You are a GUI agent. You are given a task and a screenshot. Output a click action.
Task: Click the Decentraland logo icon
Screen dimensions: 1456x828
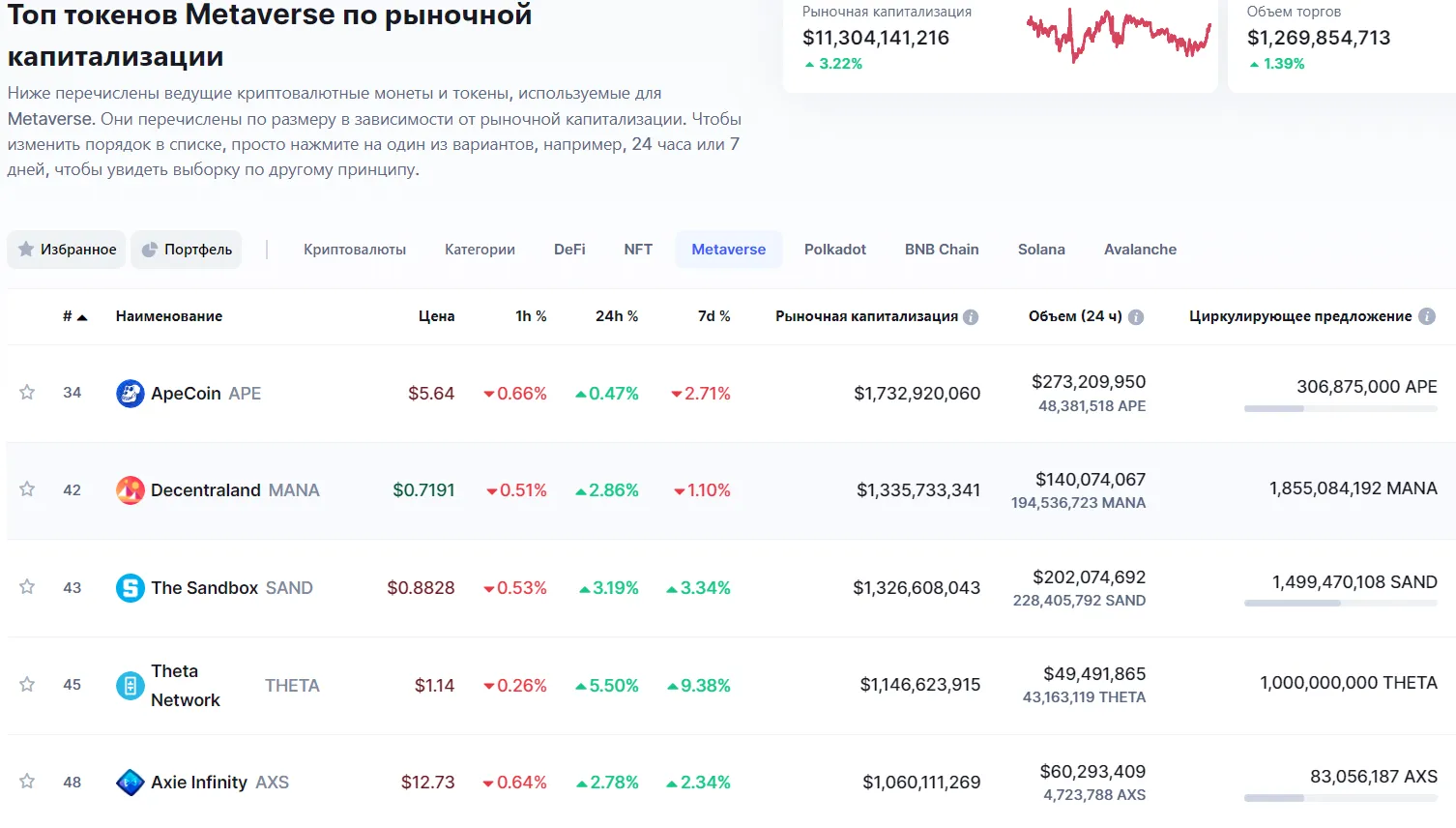(x=131, y=490)
